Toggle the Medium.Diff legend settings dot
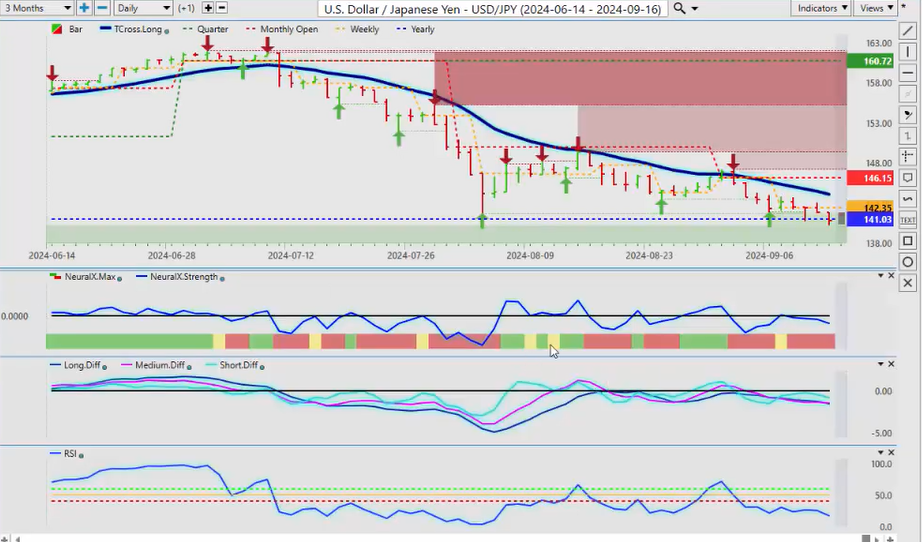Viewport: 922px width, 542px height. click(189, 367)
